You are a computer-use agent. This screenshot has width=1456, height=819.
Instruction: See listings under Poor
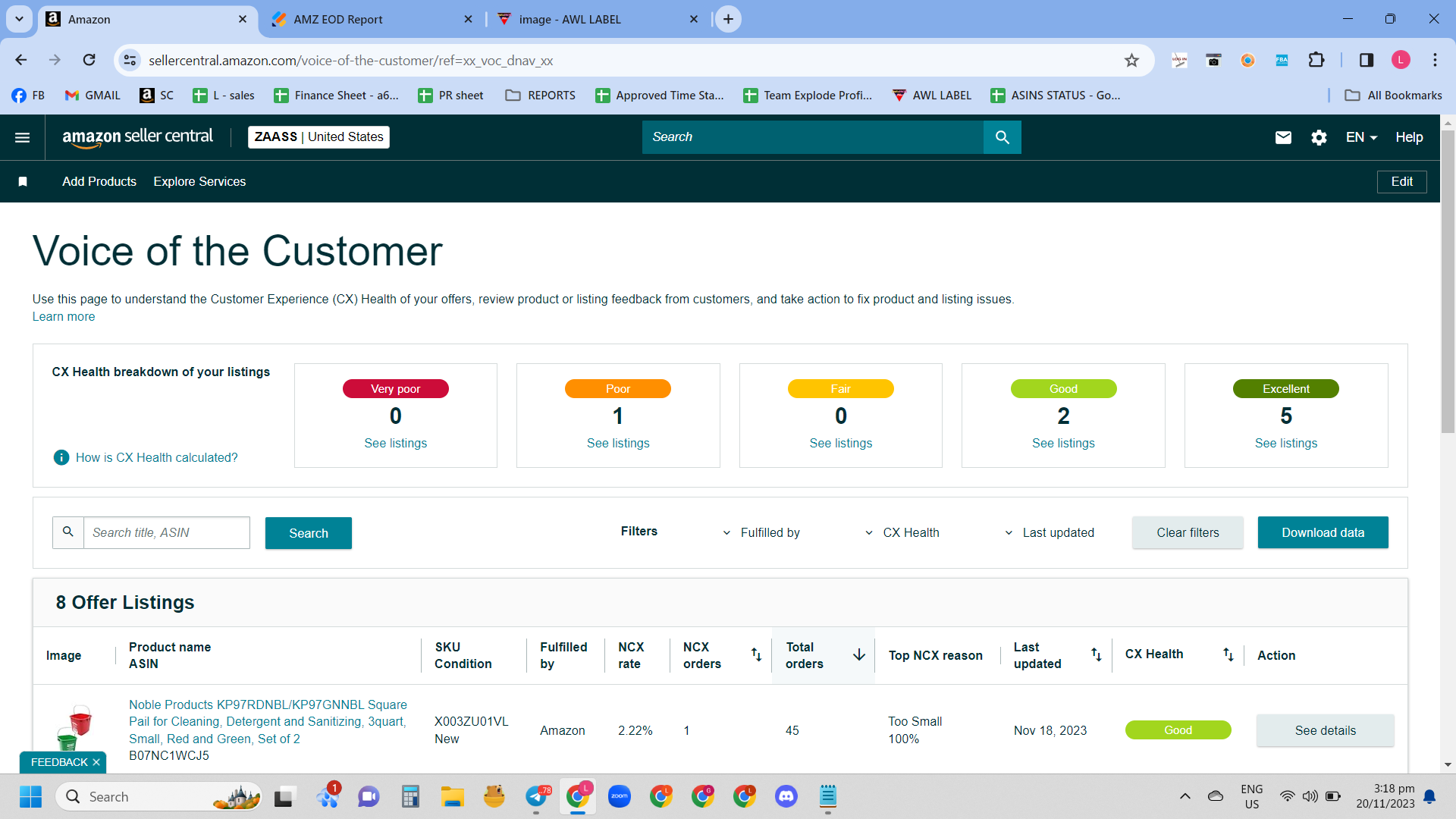618,443
